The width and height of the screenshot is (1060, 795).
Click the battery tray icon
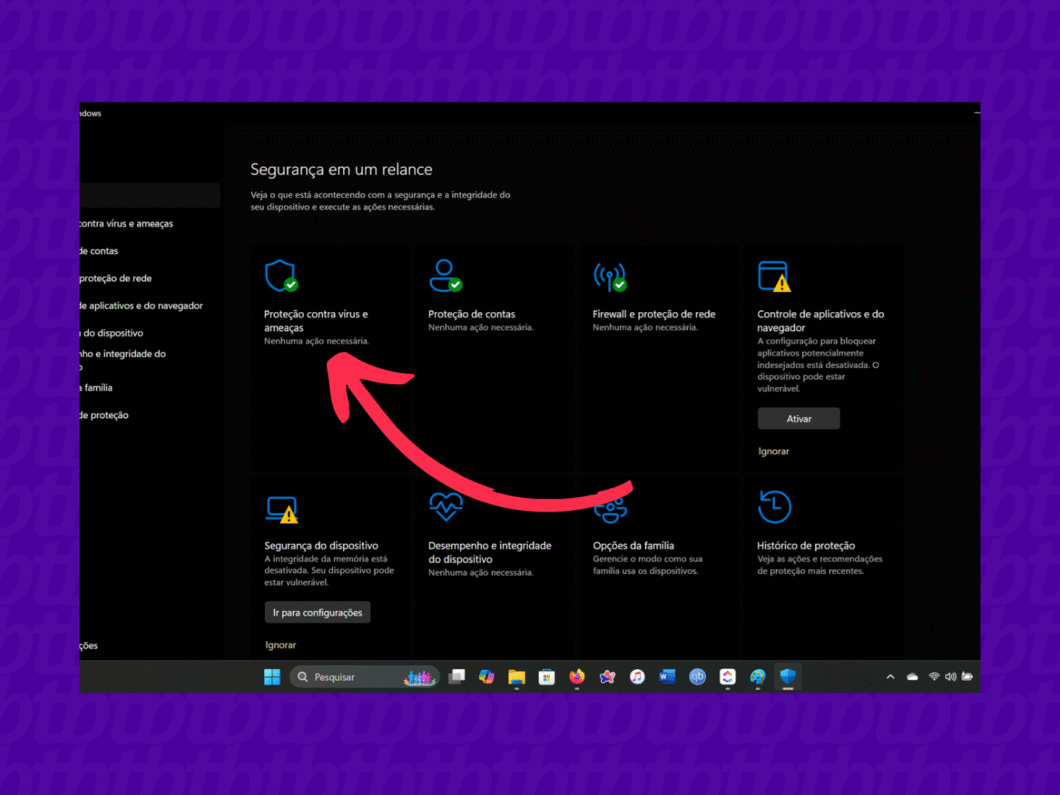click(x=967, y=677)
